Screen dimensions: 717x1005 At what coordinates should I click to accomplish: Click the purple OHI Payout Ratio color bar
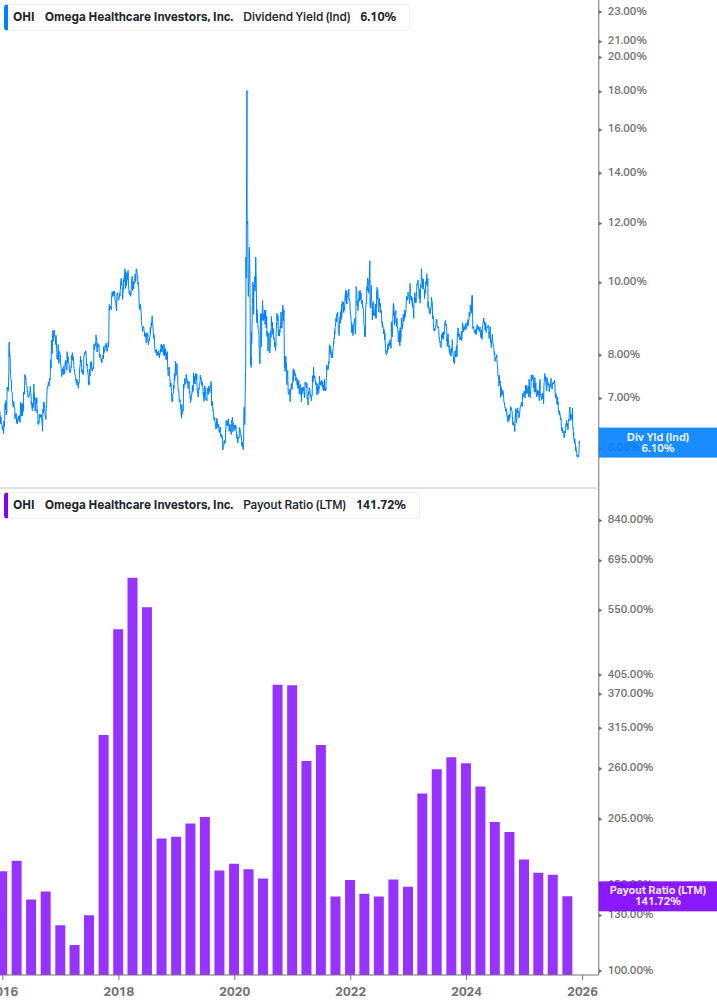(6, 505)
